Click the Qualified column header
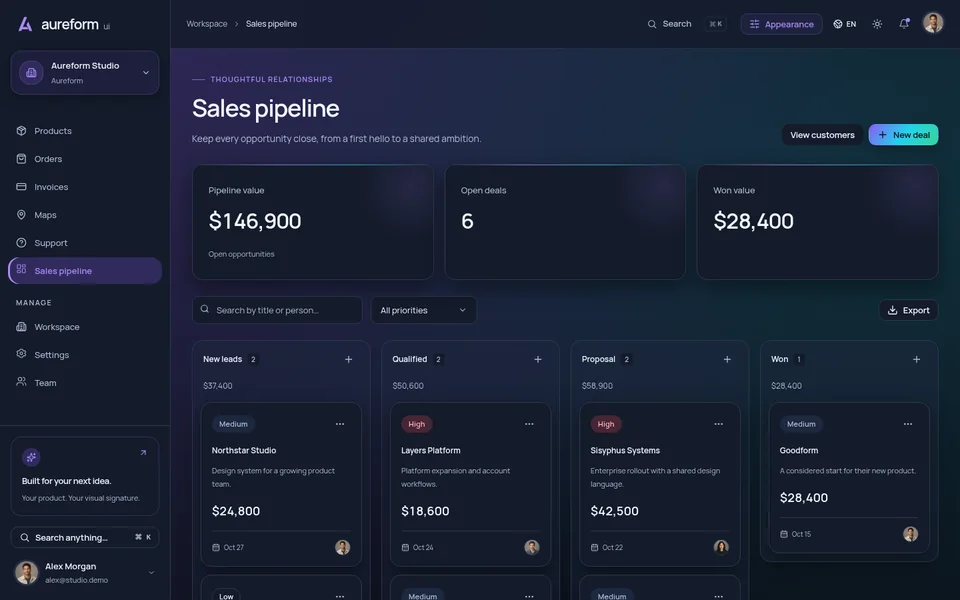Image resolution: width=960 pixels, height=600 pixels. pos(410,359)
